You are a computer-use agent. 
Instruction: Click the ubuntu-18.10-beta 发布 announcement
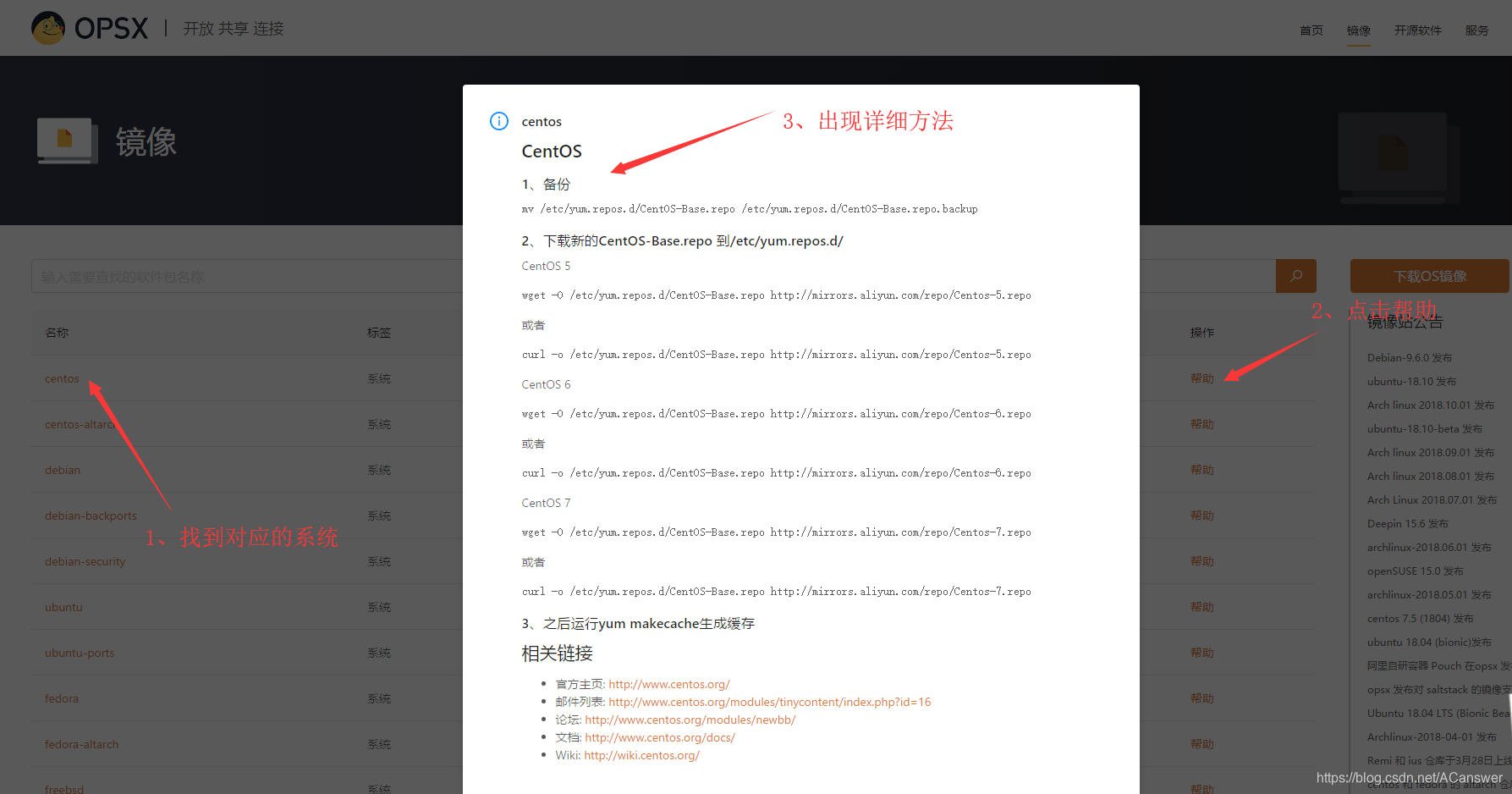(x=1425, y=428)
